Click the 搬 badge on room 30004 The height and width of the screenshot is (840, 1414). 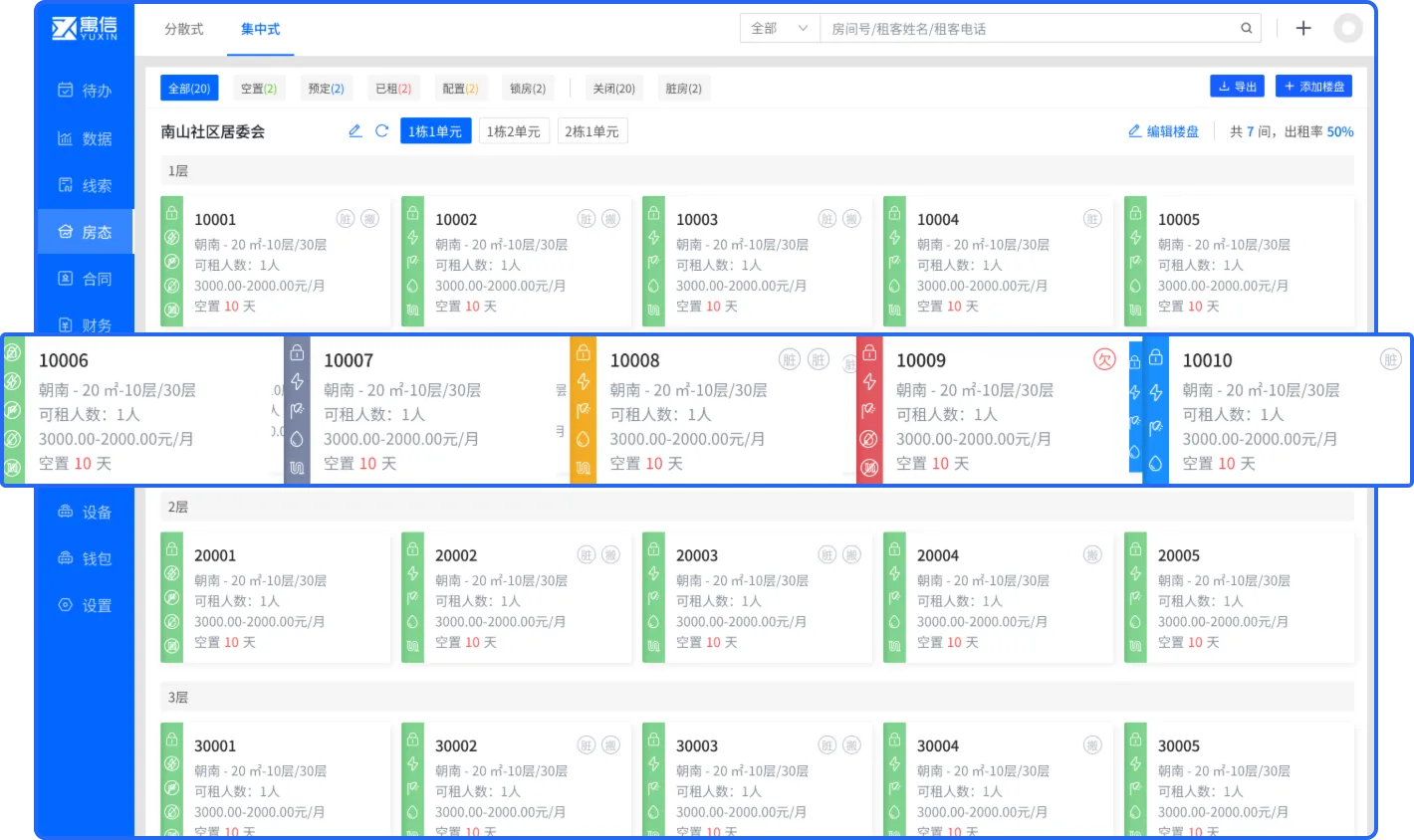tap(1092, 745)
